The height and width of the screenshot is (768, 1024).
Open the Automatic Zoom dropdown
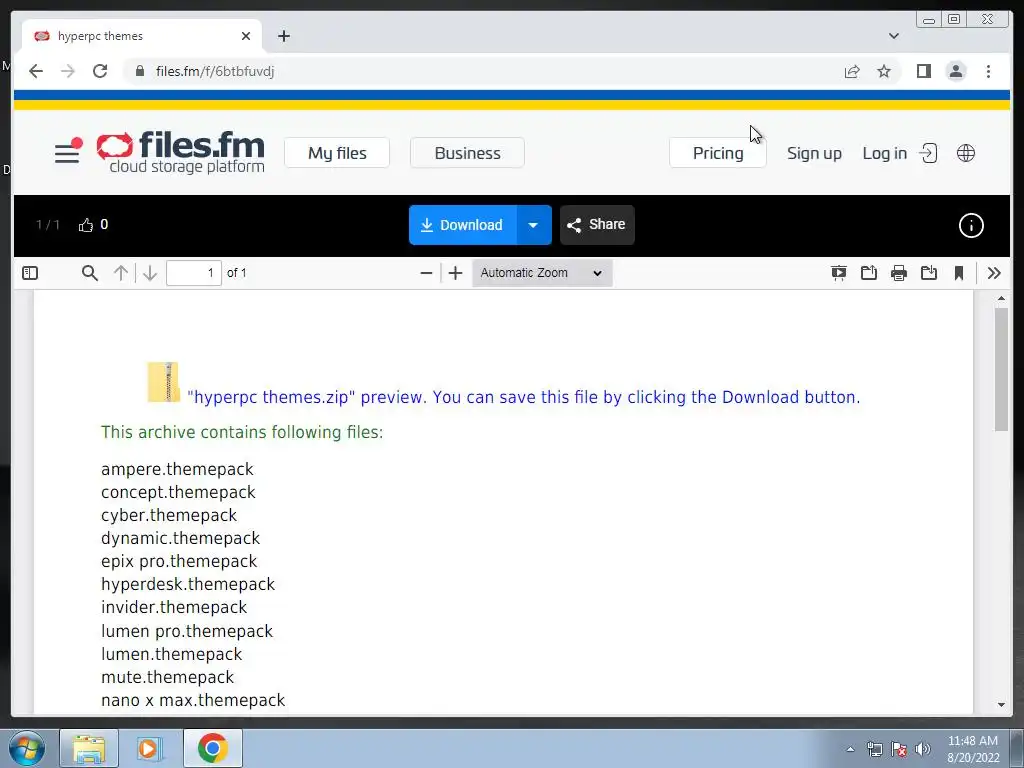pyautogui.click(x=542, y=273)
